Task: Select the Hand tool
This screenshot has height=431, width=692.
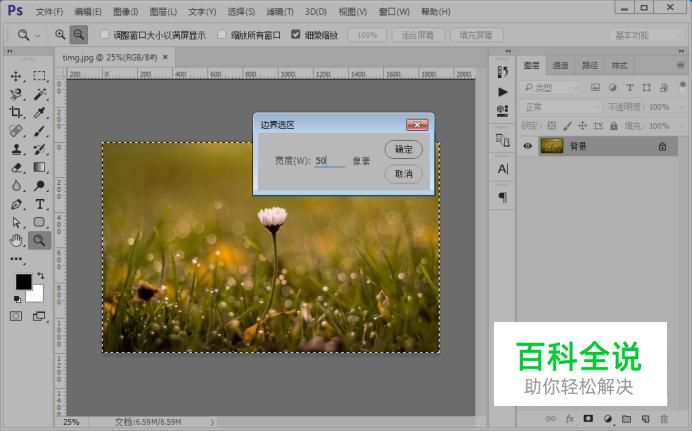Action: tap(16, 240)
